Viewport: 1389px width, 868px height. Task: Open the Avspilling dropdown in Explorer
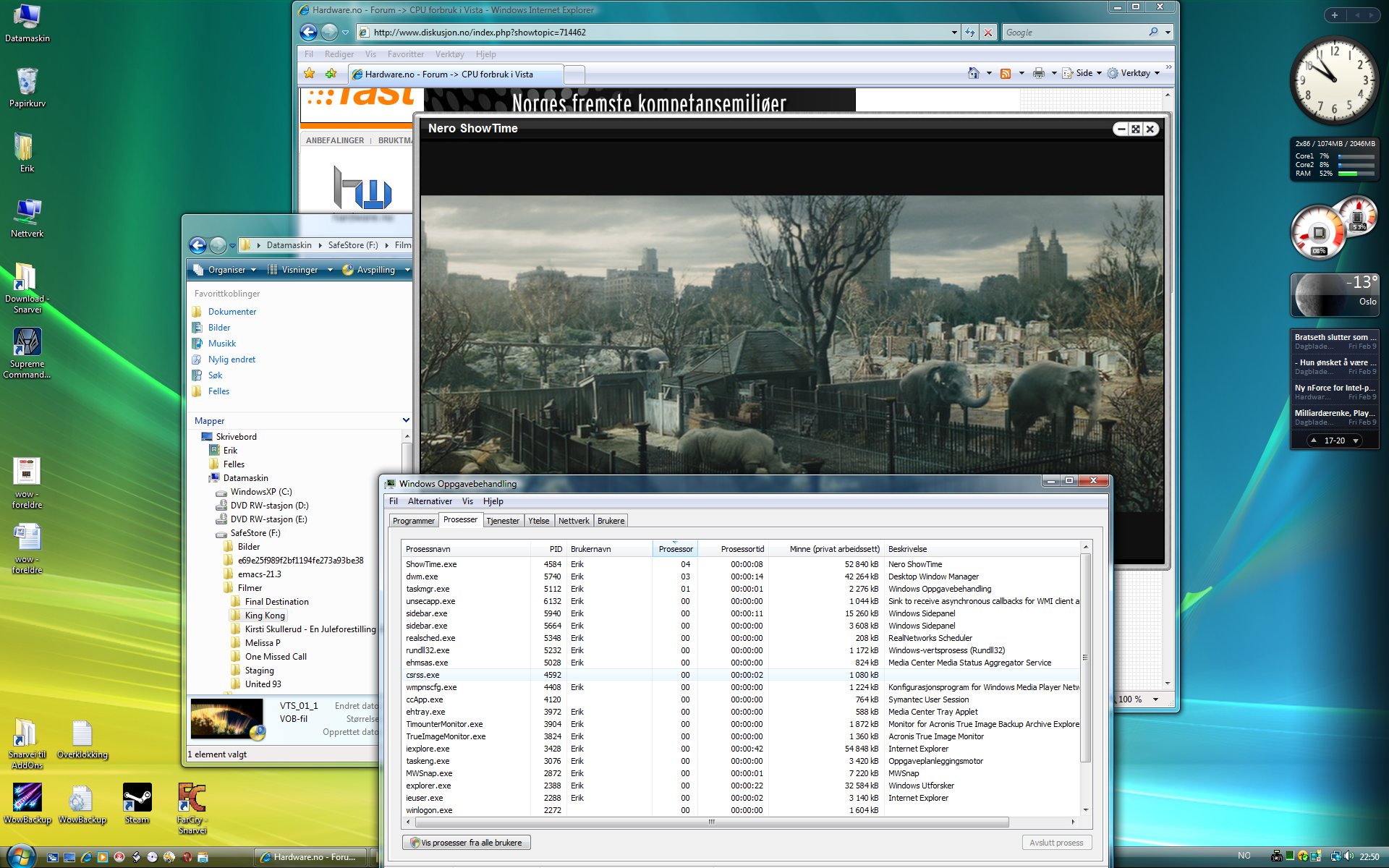click(x=375, y=270)
